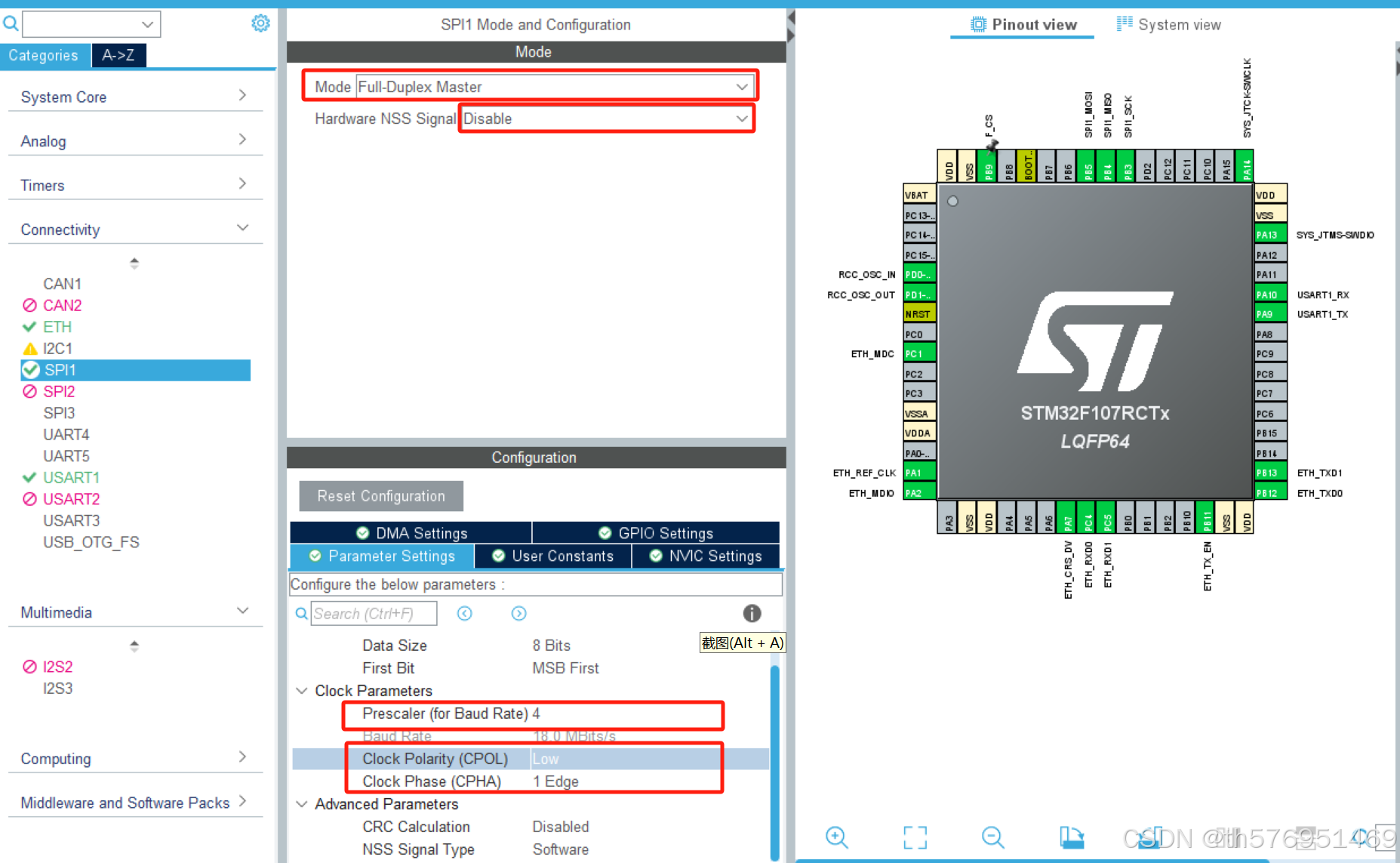The image size is (1400, 863).
Task: Click the zoom out icon below the pinout
Action: (992, 837)
